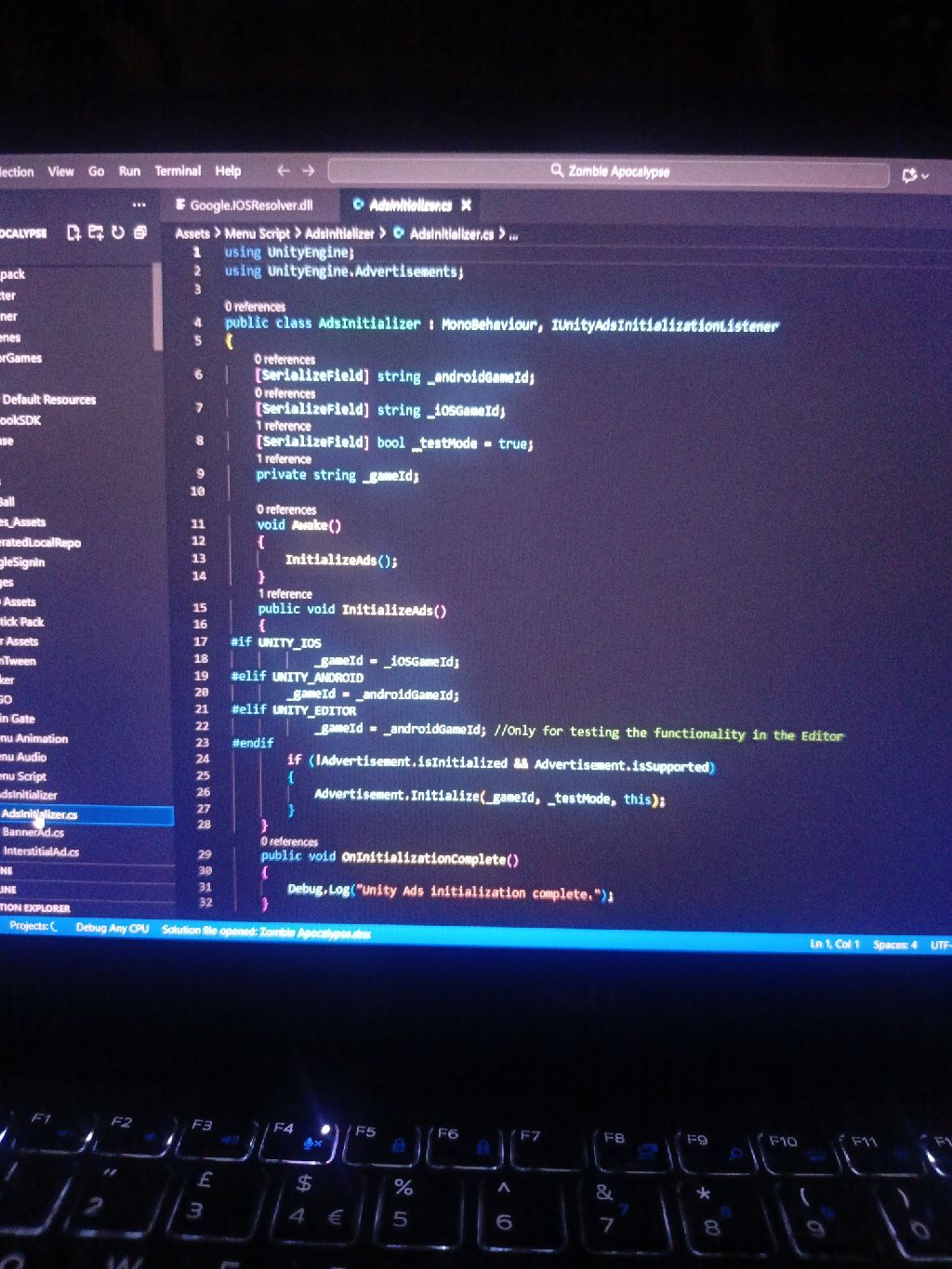Expand the Solution Explorer section
This screenshot has height=1269, width=952.
[35, 908]
